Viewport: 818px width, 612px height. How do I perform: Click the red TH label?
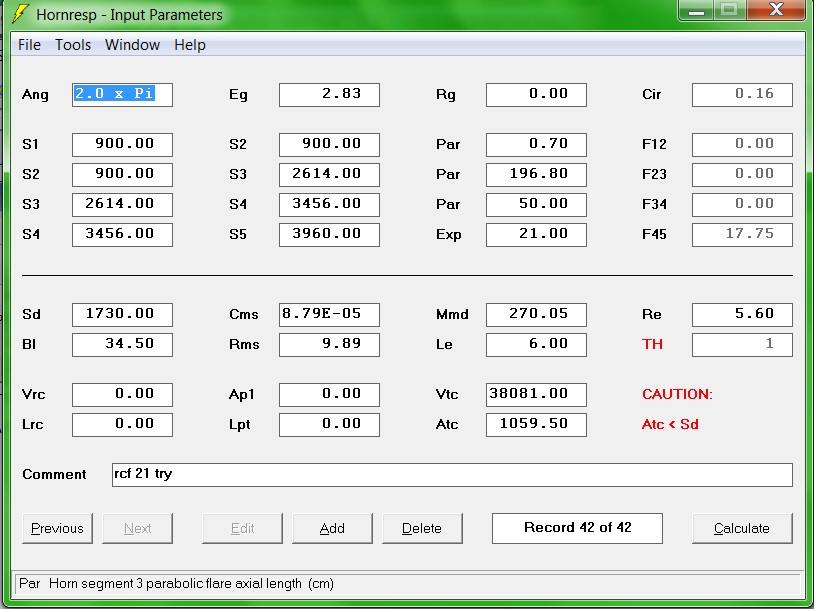652,345
